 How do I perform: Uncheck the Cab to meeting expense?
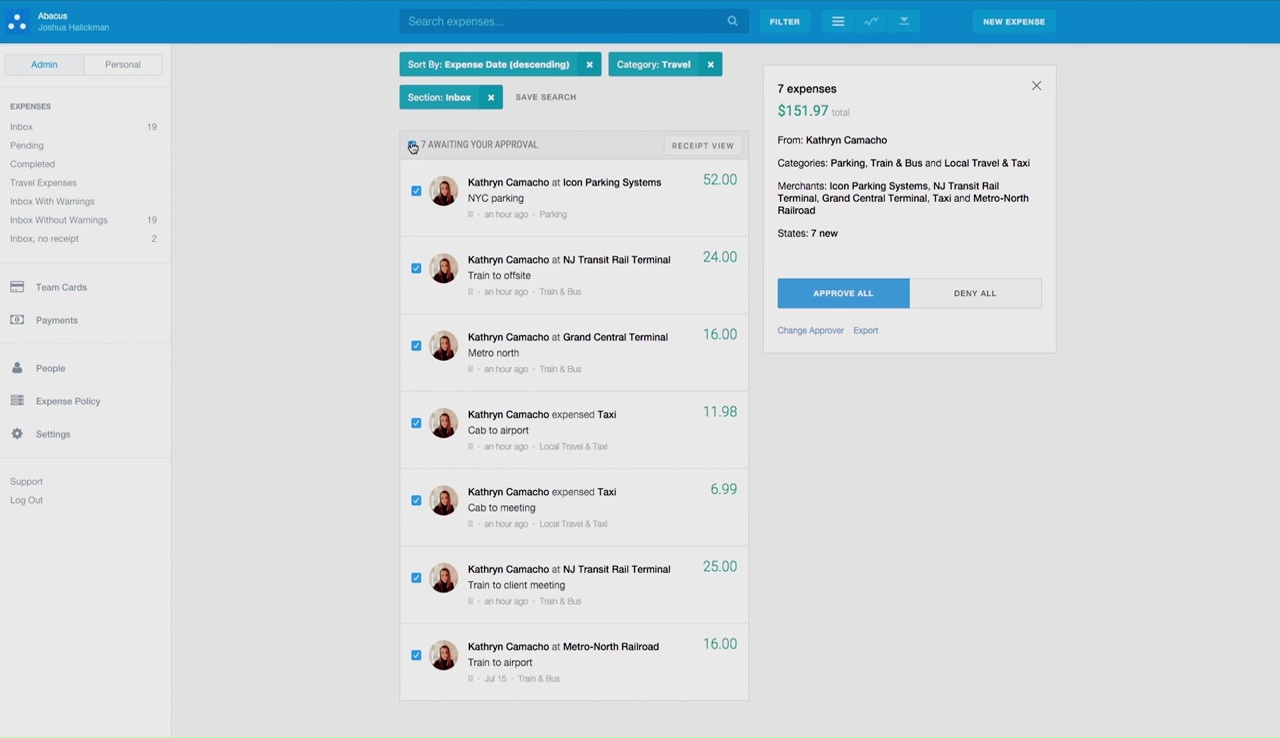tap(416, 500)
